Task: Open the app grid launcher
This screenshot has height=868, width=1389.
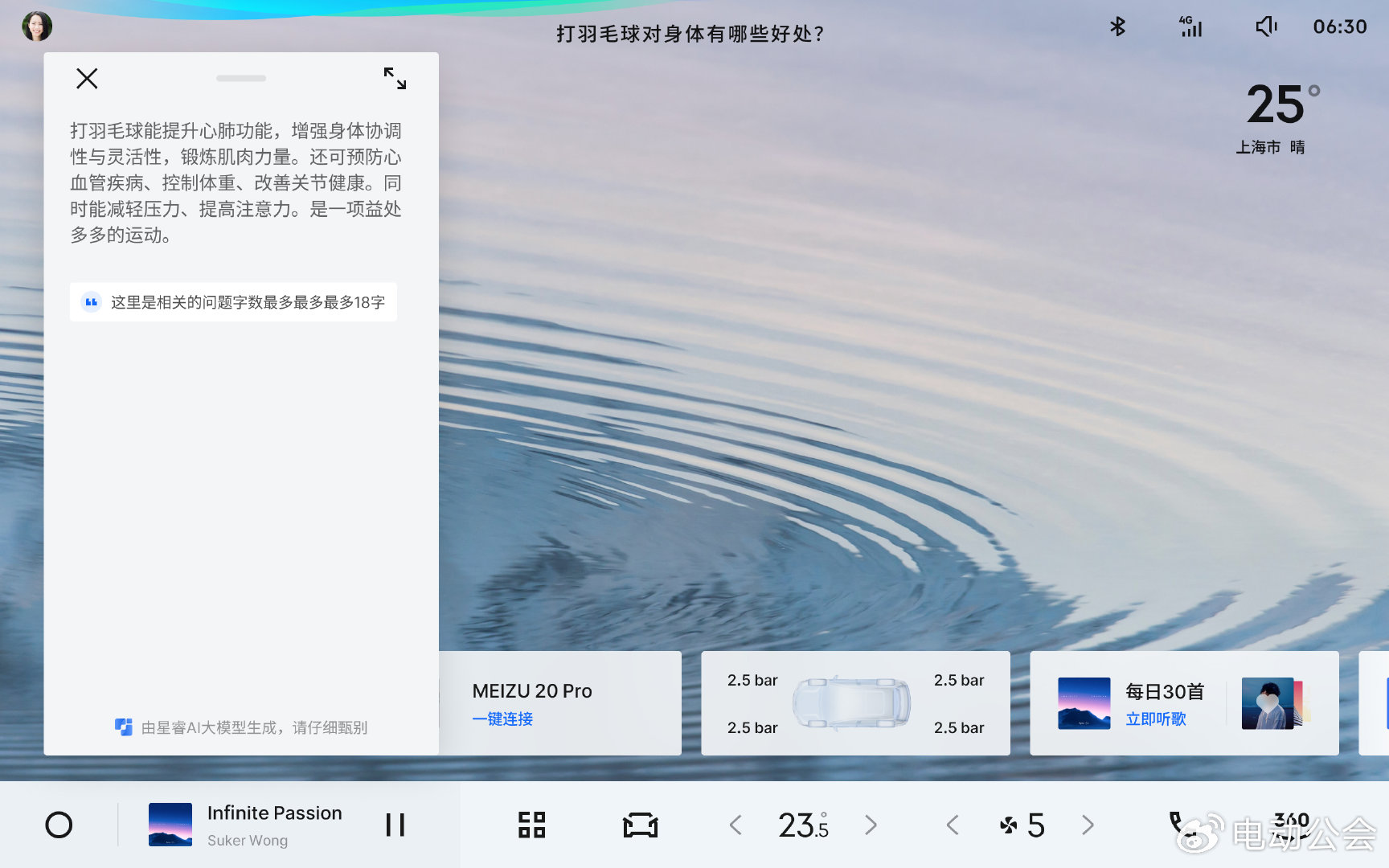Action: 531,825
